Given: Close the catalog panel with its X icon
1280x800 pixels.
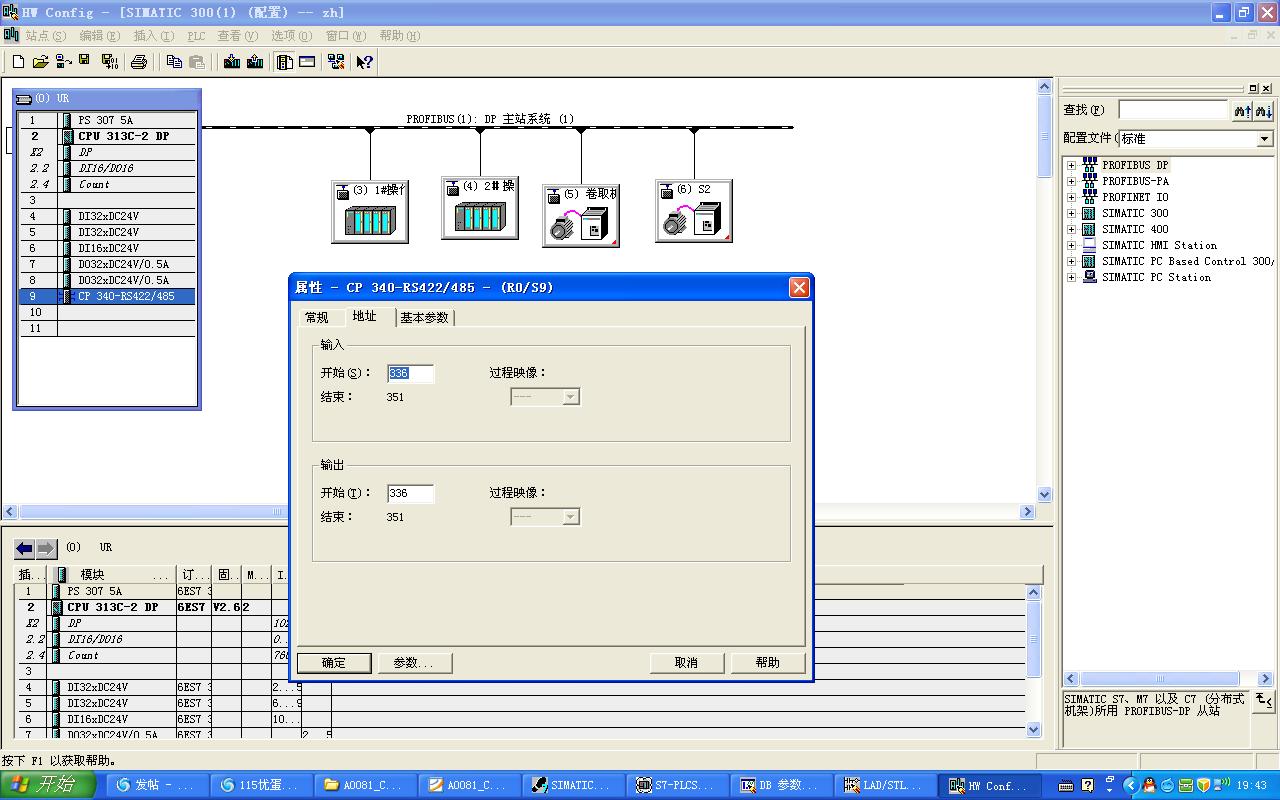Looking at the screenshot, I should click(x=1267, y=88).
